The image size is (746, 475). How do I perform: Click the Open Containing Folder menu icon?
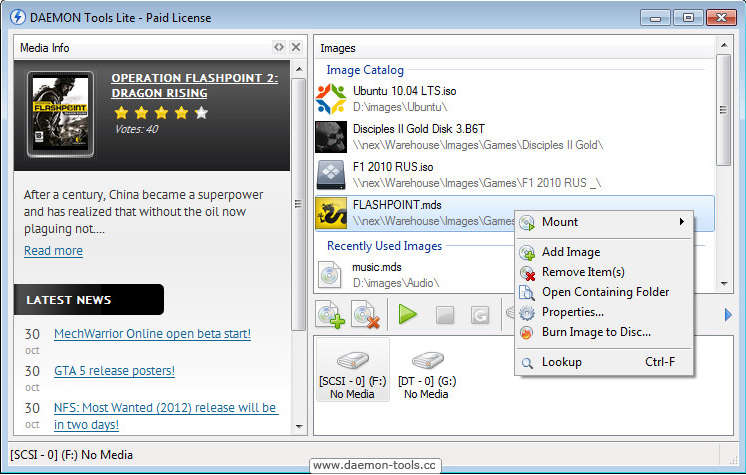(x=526, y=292)
